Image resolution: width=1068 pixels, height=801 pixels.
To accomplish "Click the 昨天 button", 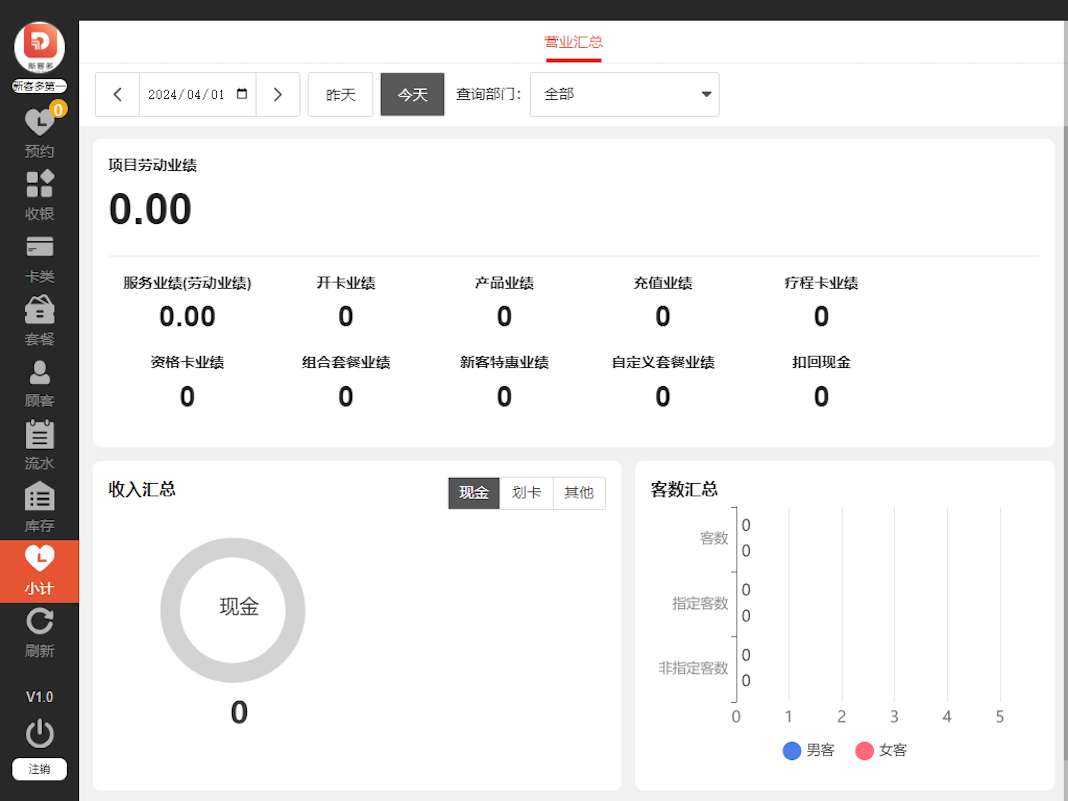I will click(x=340, y=94).
